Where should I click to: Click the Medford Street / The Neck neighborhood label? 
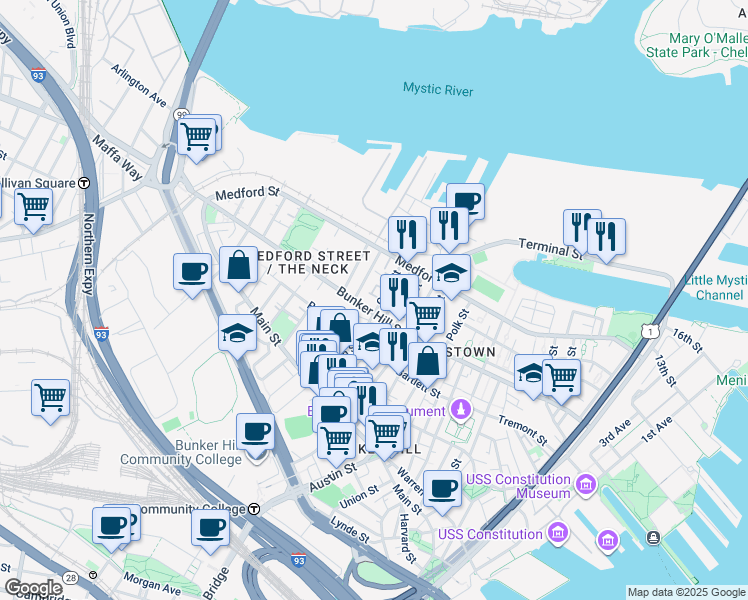click(313, 262)
